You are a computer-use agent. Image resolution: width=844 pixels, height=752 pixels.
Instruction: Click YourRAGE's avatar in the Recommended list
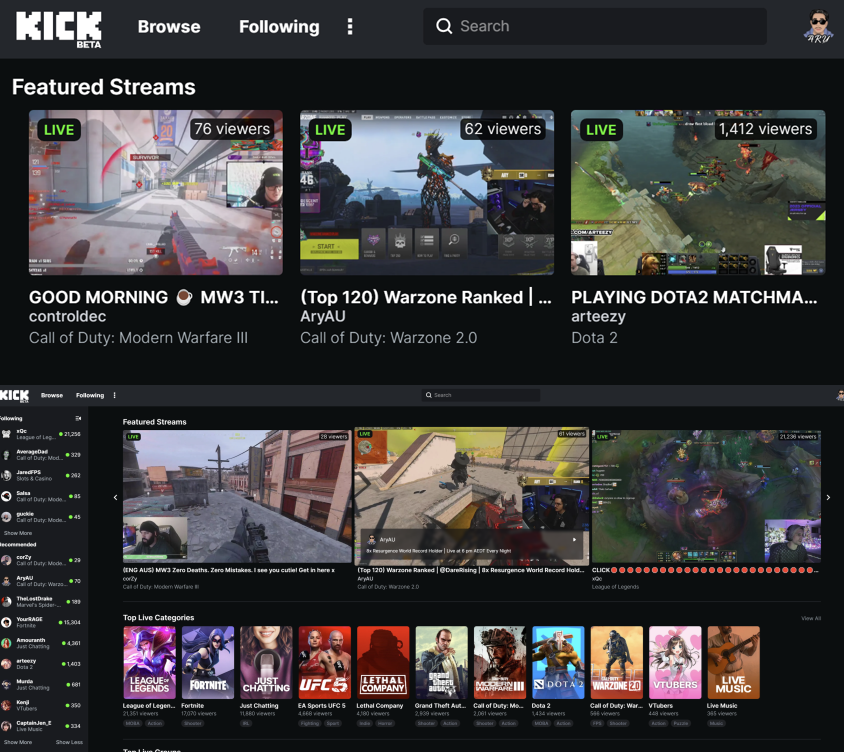6,622
